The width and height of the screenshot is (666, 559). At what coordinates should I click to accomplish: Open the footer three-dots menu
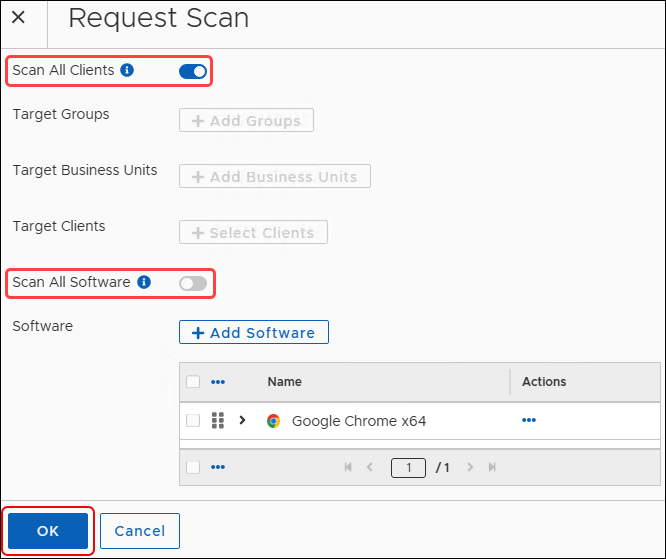pos(218,467)
